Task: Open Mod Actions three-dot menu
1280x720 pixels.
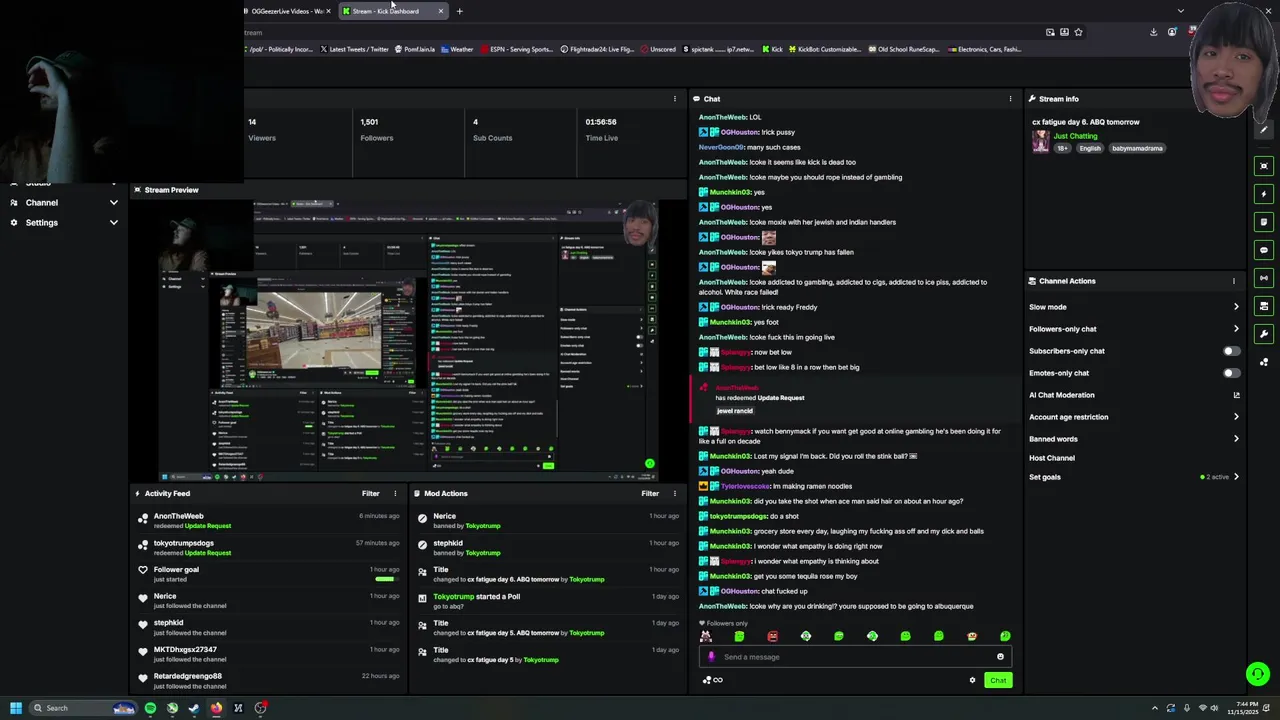Action: pos(674,493)
